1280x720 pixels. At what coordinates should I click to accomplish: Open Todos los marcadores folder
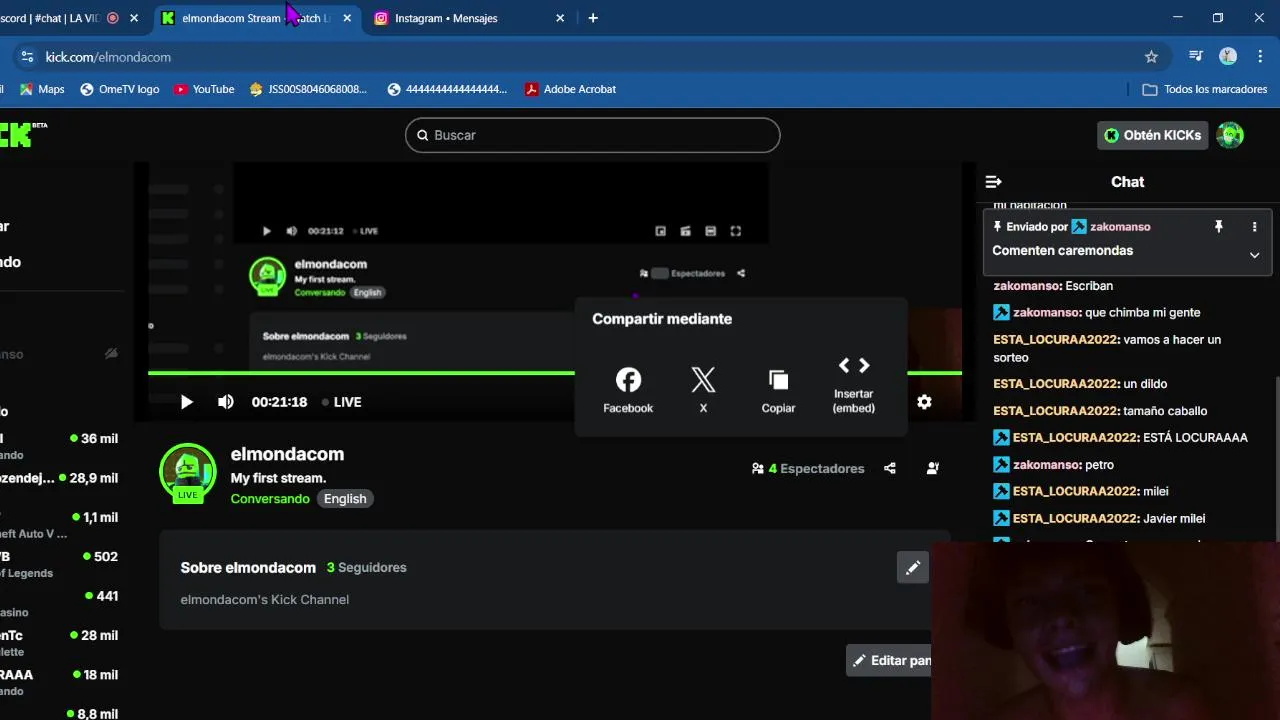(1205, 89)
